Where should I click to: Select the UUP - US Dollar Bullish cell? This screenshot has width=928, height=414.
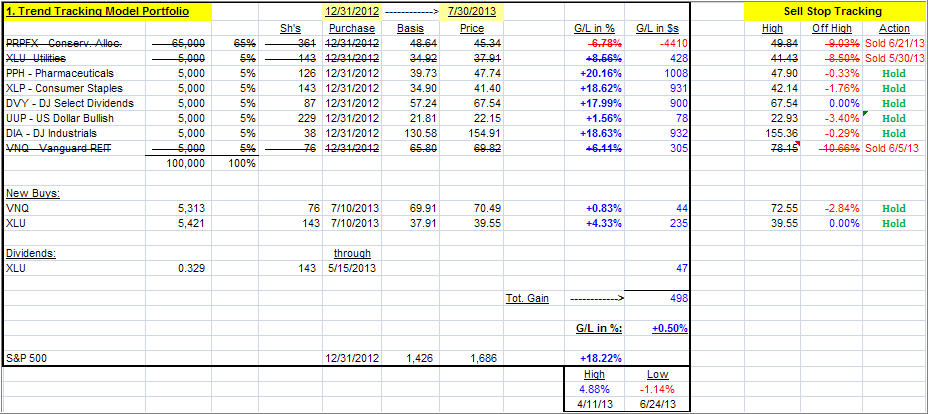click(x=75, y=118)
